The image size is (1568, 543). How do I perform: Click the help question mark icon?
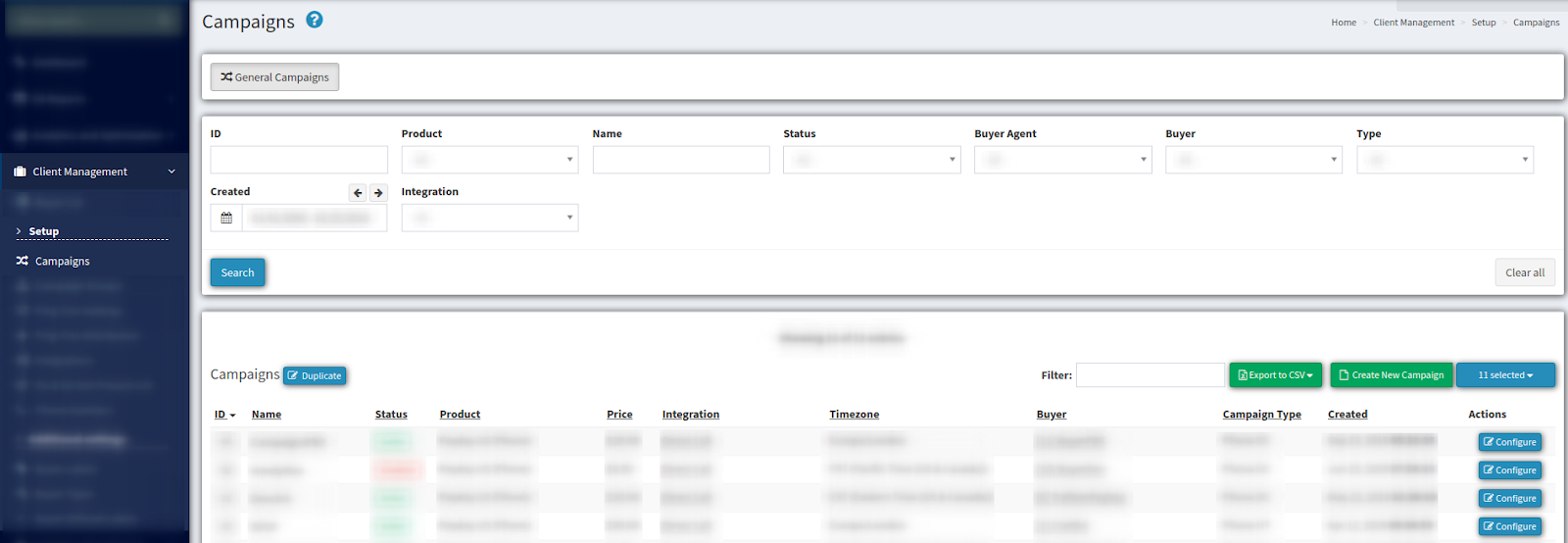click(x=314, y=20)
